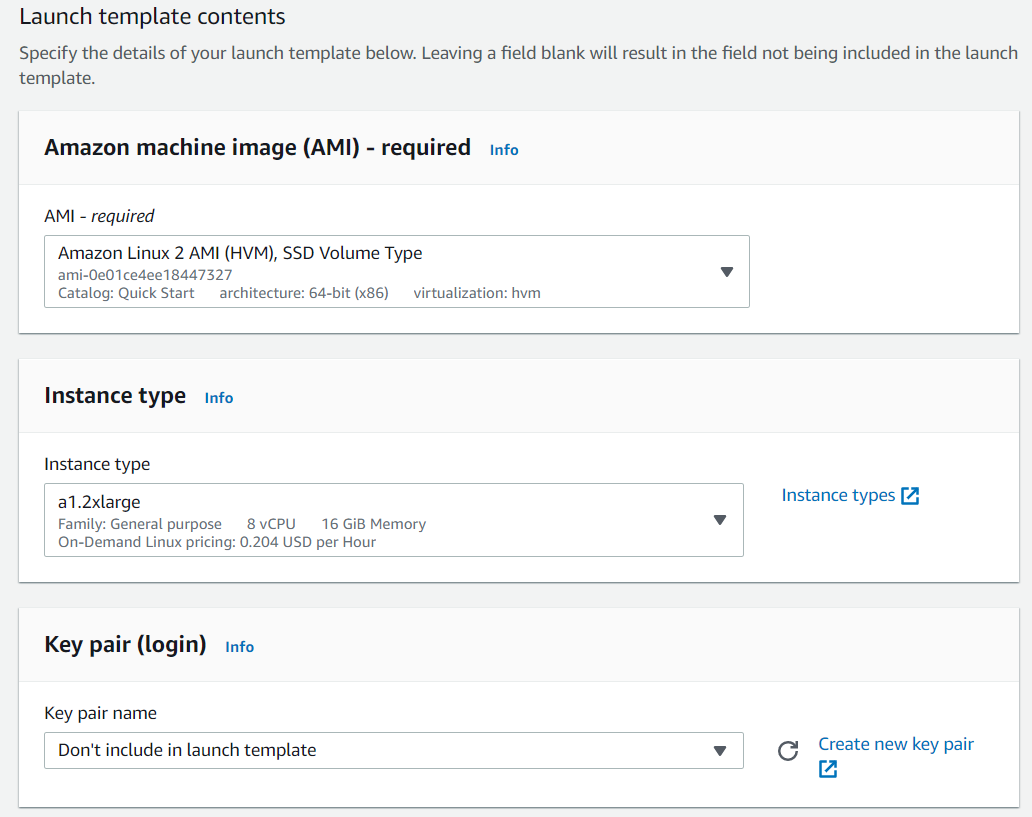This screenshot has height=817, width=1032.
Task: Click the refresh key pairs icon
Action: [788, 751]
